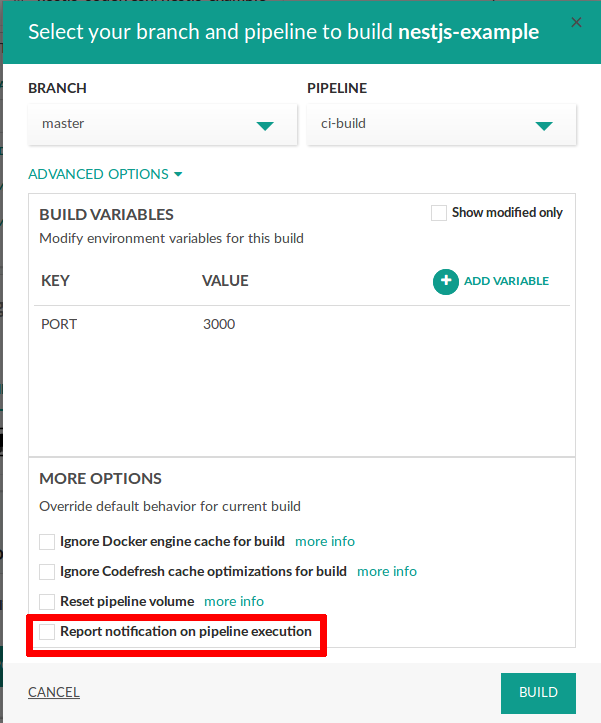Viewport: 601px width, 723px height.
Task: Click the CANCEL link
Action: pos(54,692)
